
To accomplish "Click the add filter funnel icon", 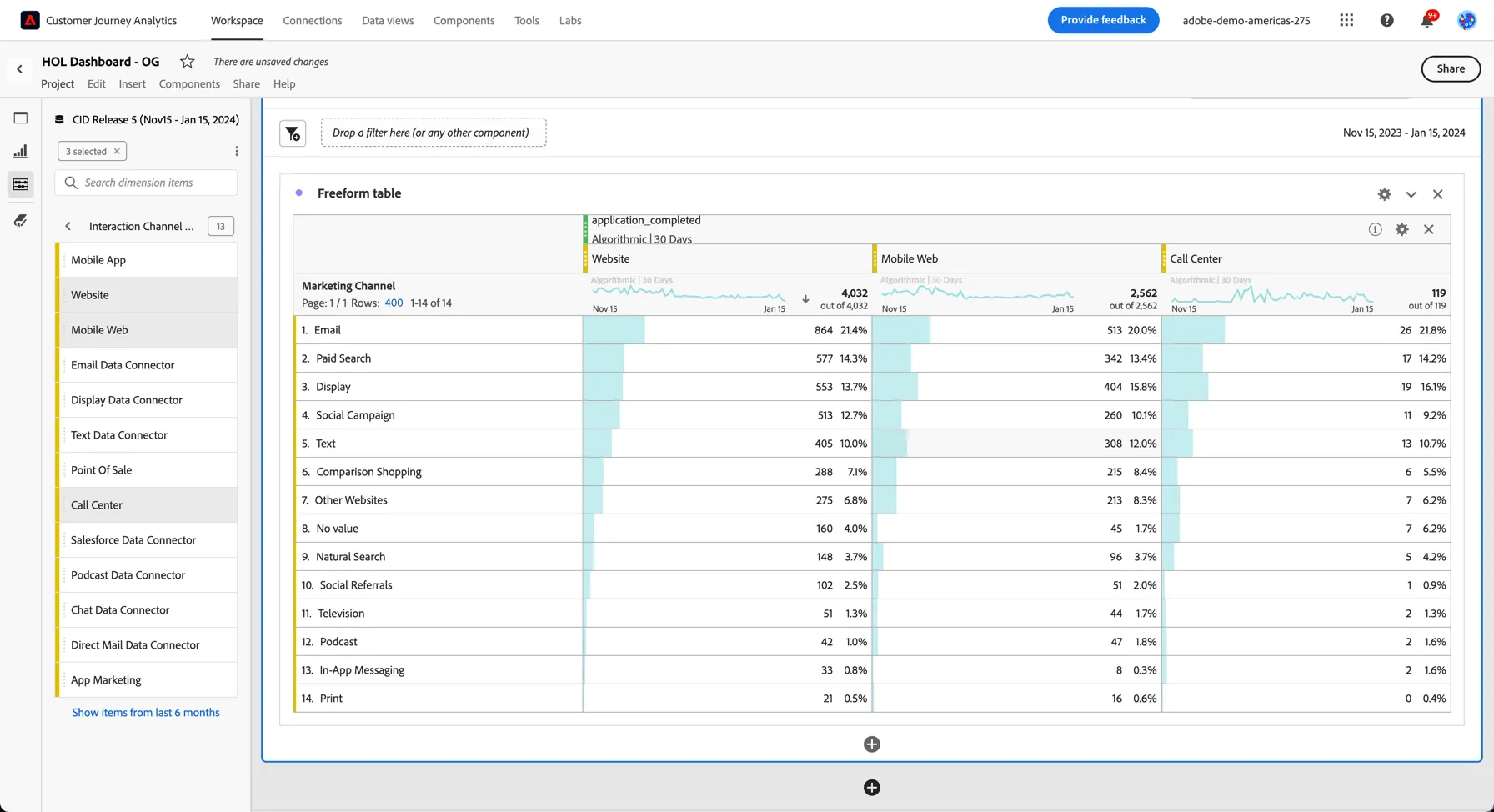I will tap(293, 133).
